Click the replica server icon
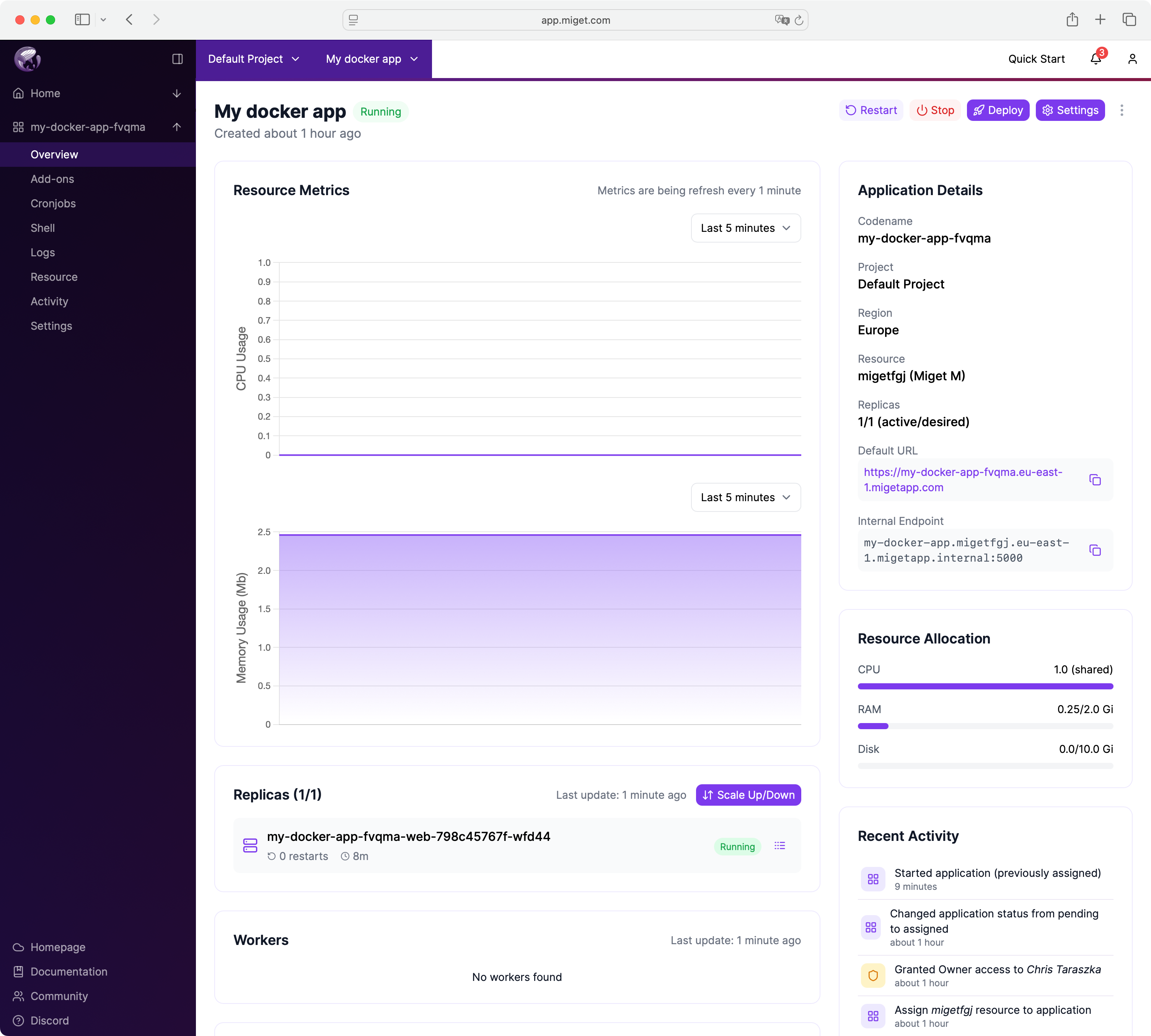Viewport: 1151px width, 1036px height. pos(251,846)
